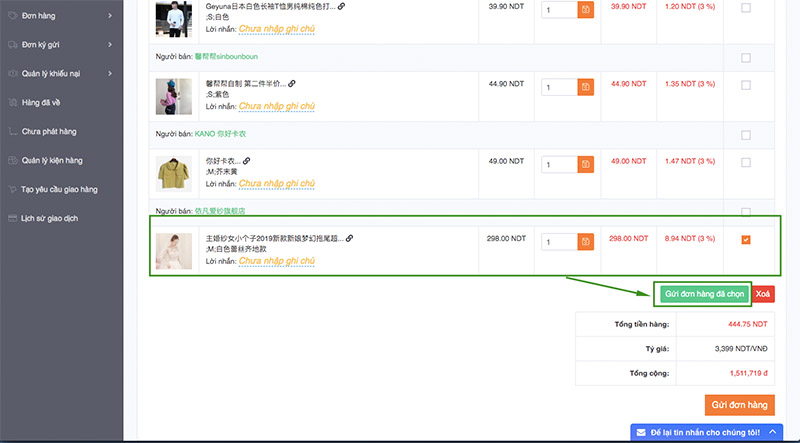Save quantity for the 44.90 NDT item
The image size is (800, 443).
[x=586, y=87]
